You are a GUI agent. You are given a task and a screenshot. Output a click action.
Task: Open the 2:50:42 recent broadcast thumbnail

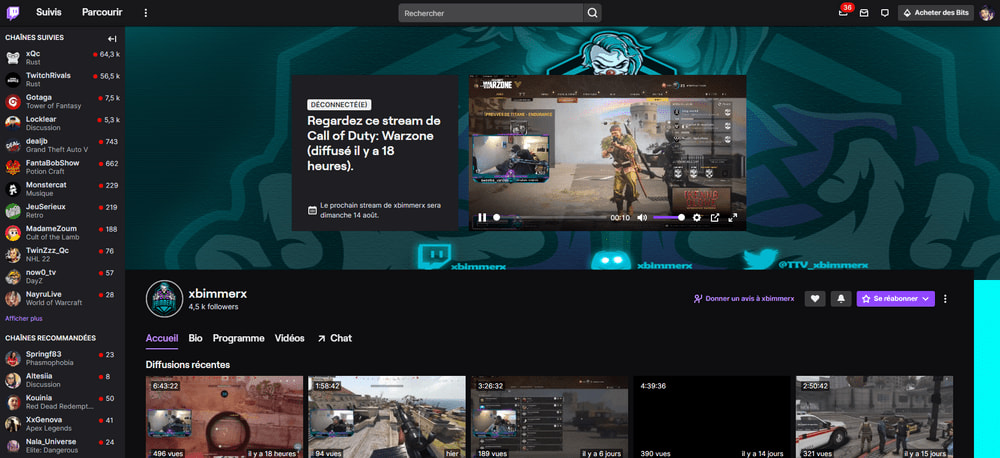click(874, 417)
